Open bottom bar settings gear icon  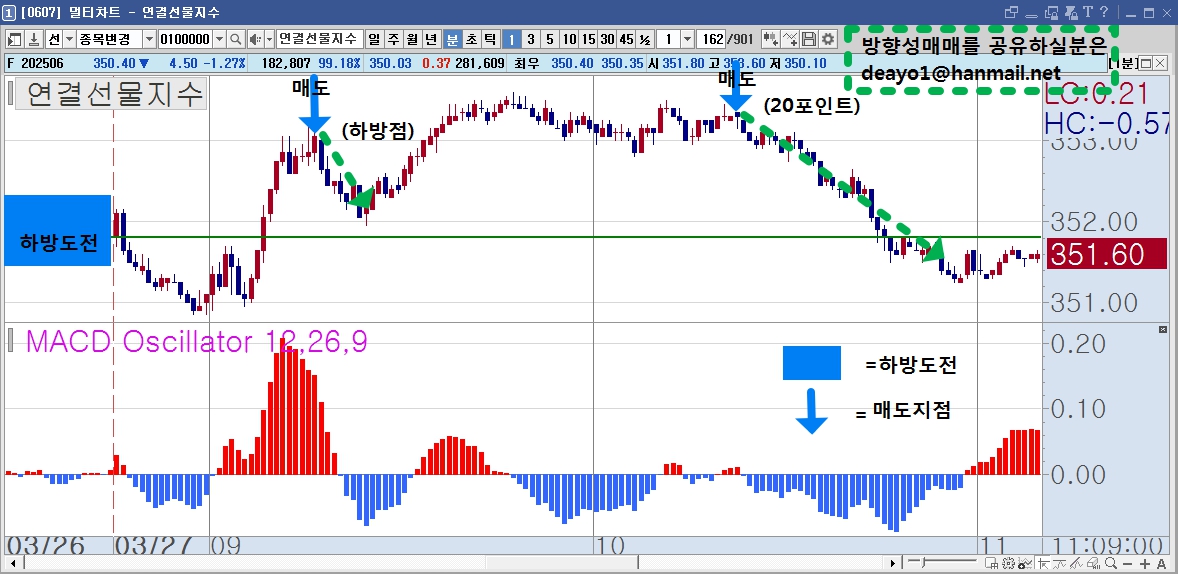pyautogui.click(x=1008, y=563)
